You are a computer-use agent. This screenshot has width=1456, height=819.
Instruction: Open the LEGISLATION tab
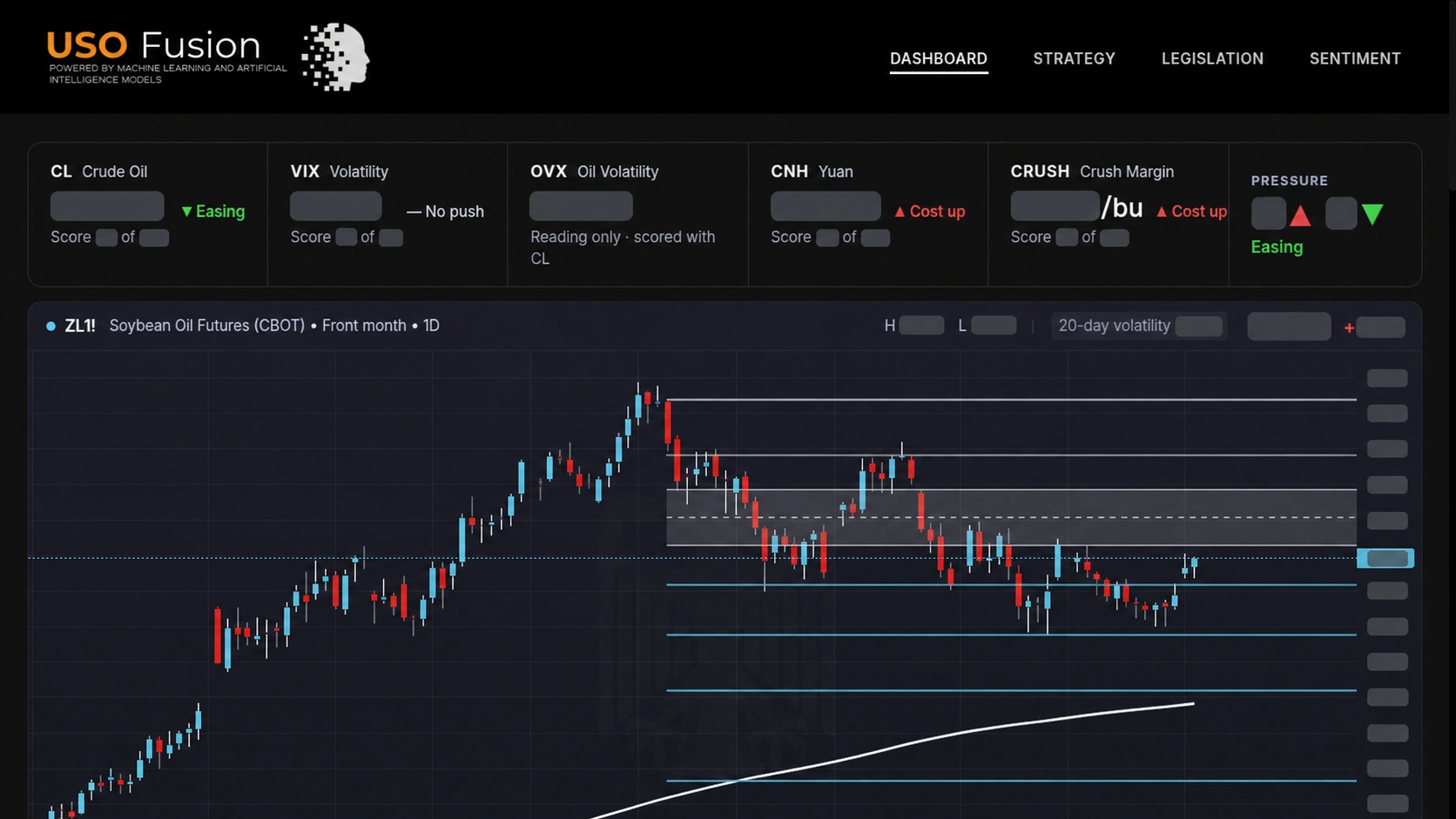click(x=1212, y=58)
